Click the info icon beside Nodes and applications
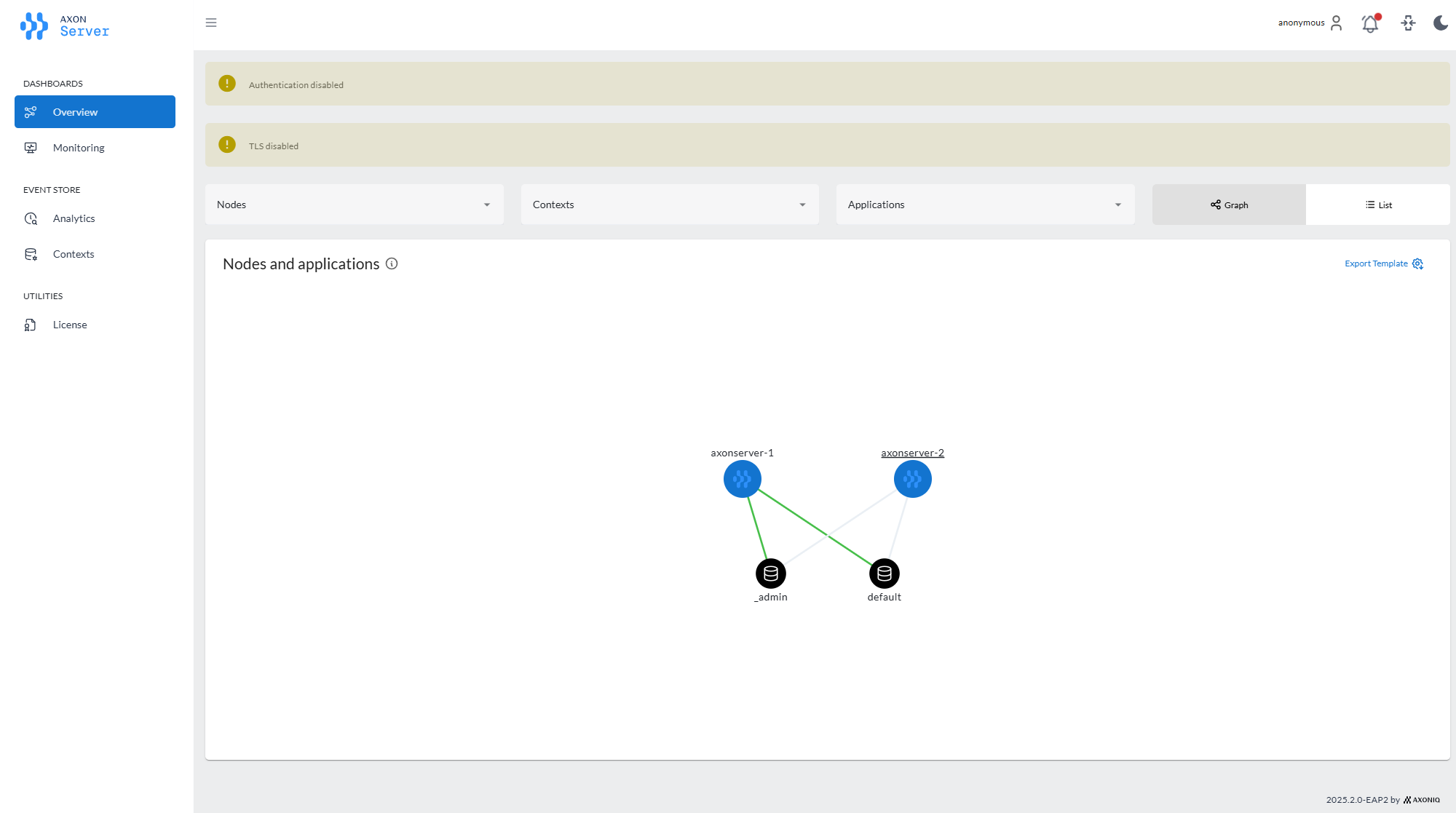 click(392, 263)
